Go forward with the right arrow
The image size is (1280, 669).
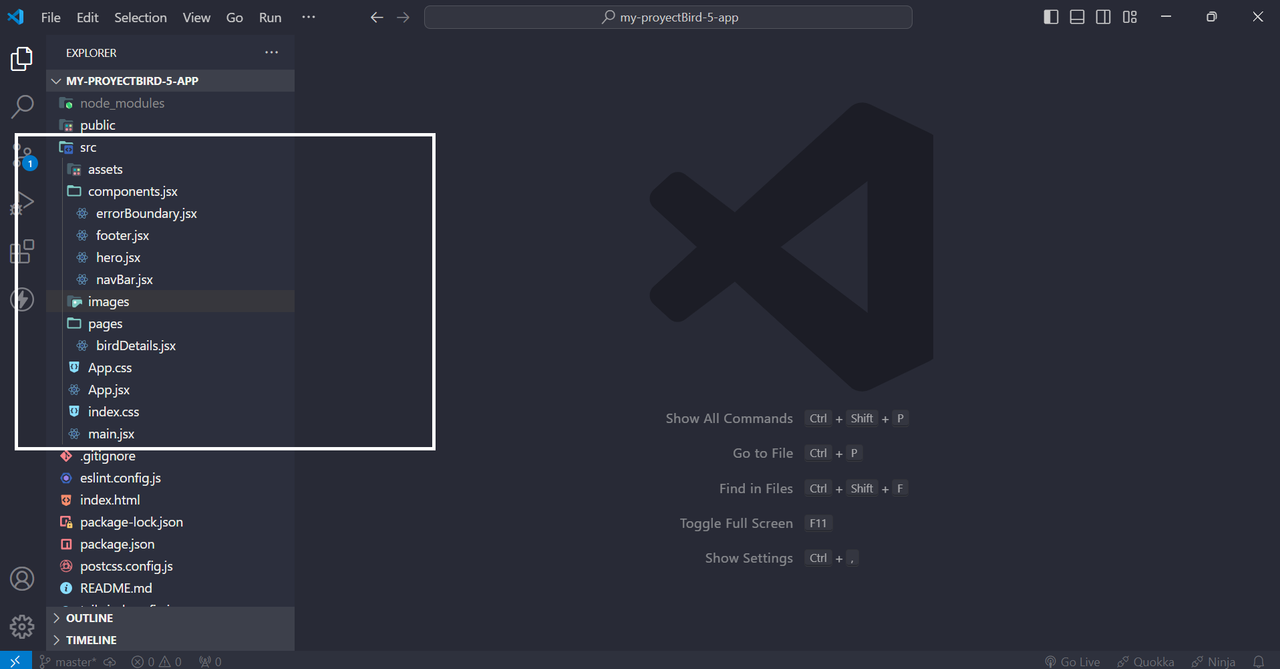[403, 17]
